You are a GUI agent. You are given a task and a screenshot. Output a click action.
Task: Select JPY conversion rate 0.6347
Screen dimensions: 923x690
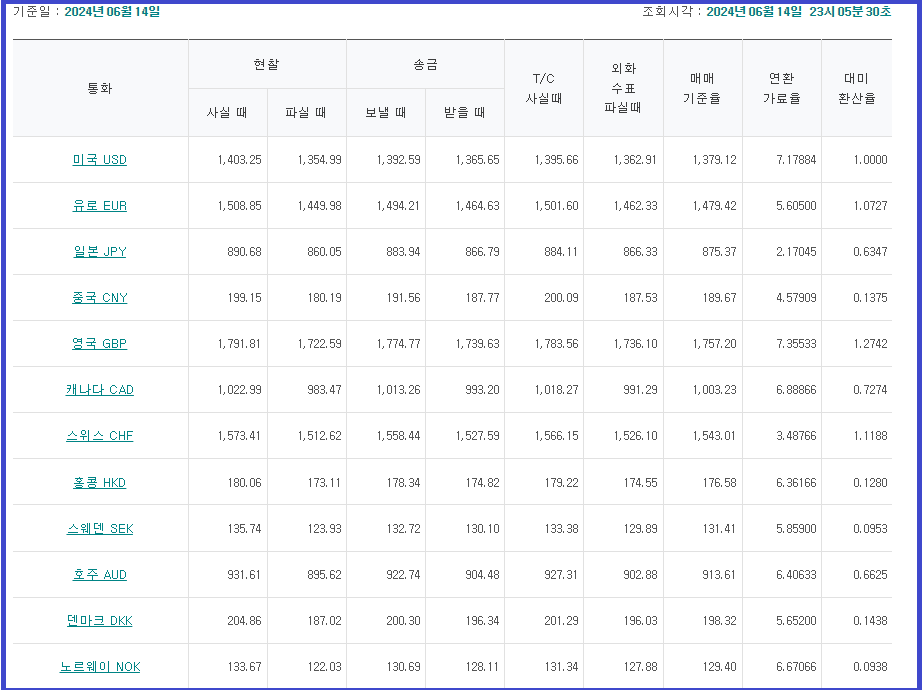coord(871,251)
